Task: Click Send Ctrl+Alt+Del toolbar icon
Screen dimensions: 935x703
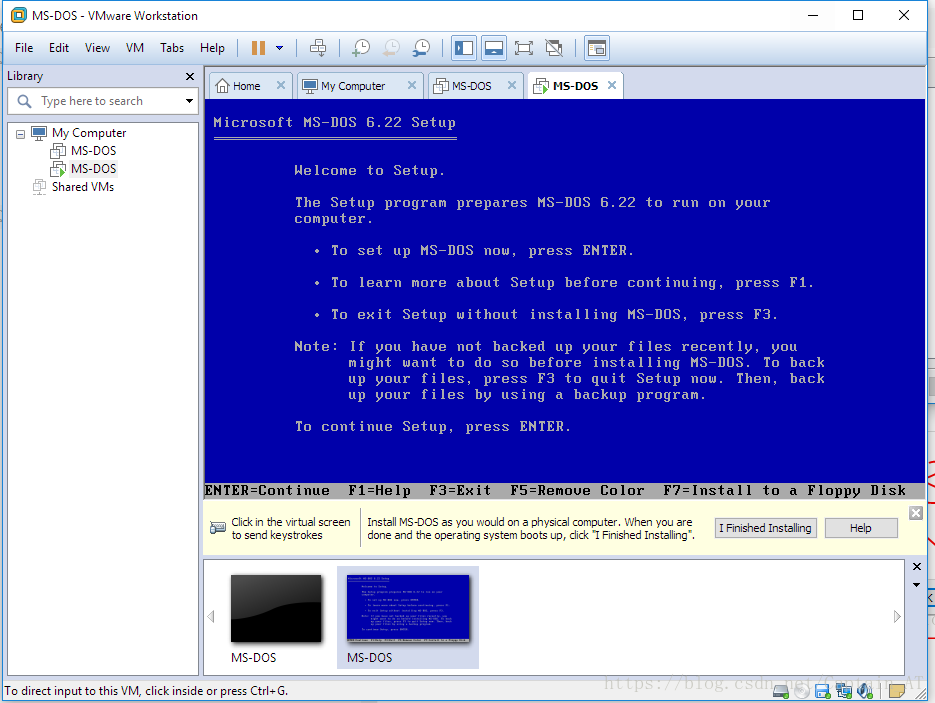Action: click(318, 48)
